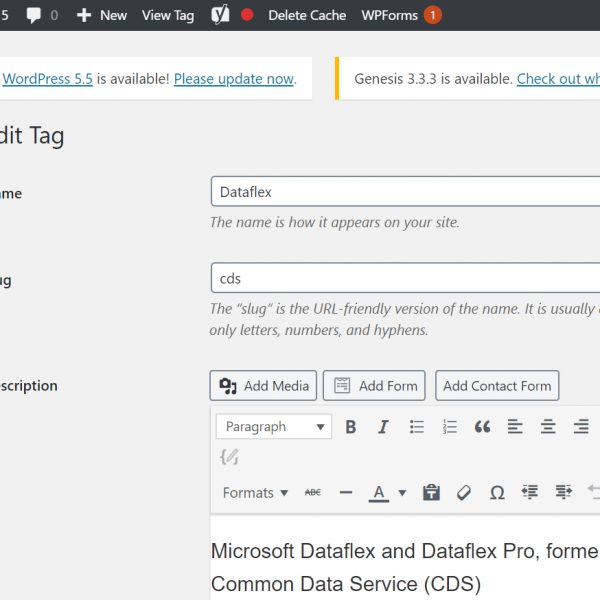Focus the Name field containing Dataflex
The width and height of the screenshot is (600, 600).
click(x=405, y=191)
